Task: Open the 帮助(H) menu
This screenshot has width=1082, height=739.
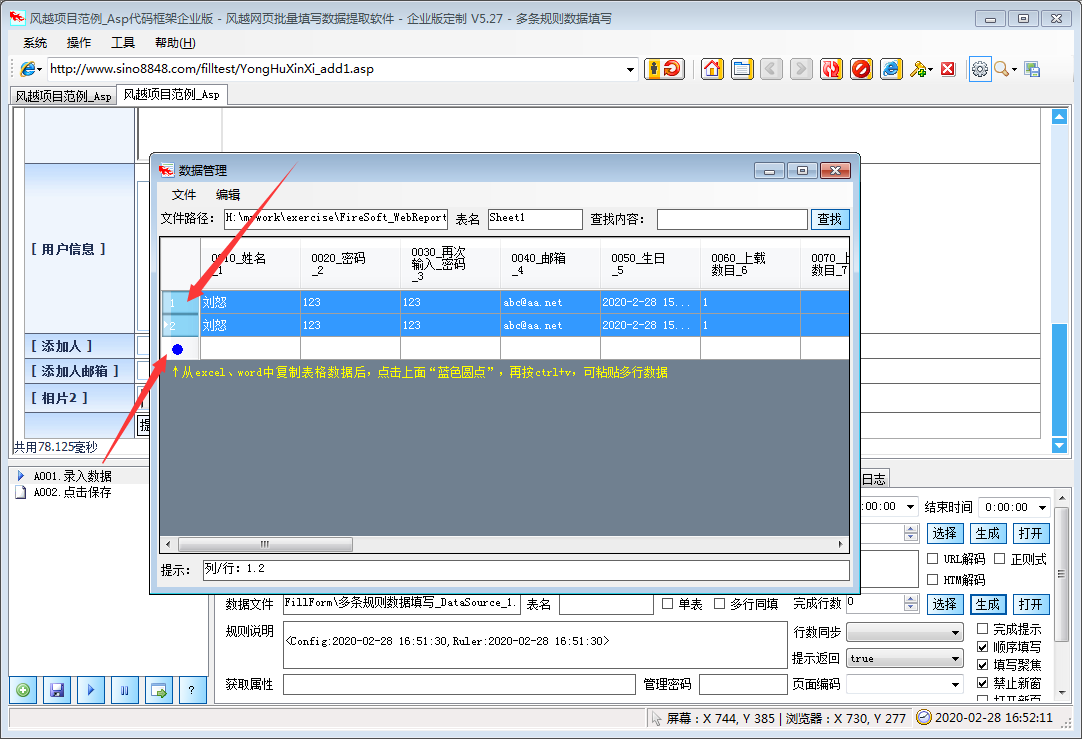Action: pos(175,43)
